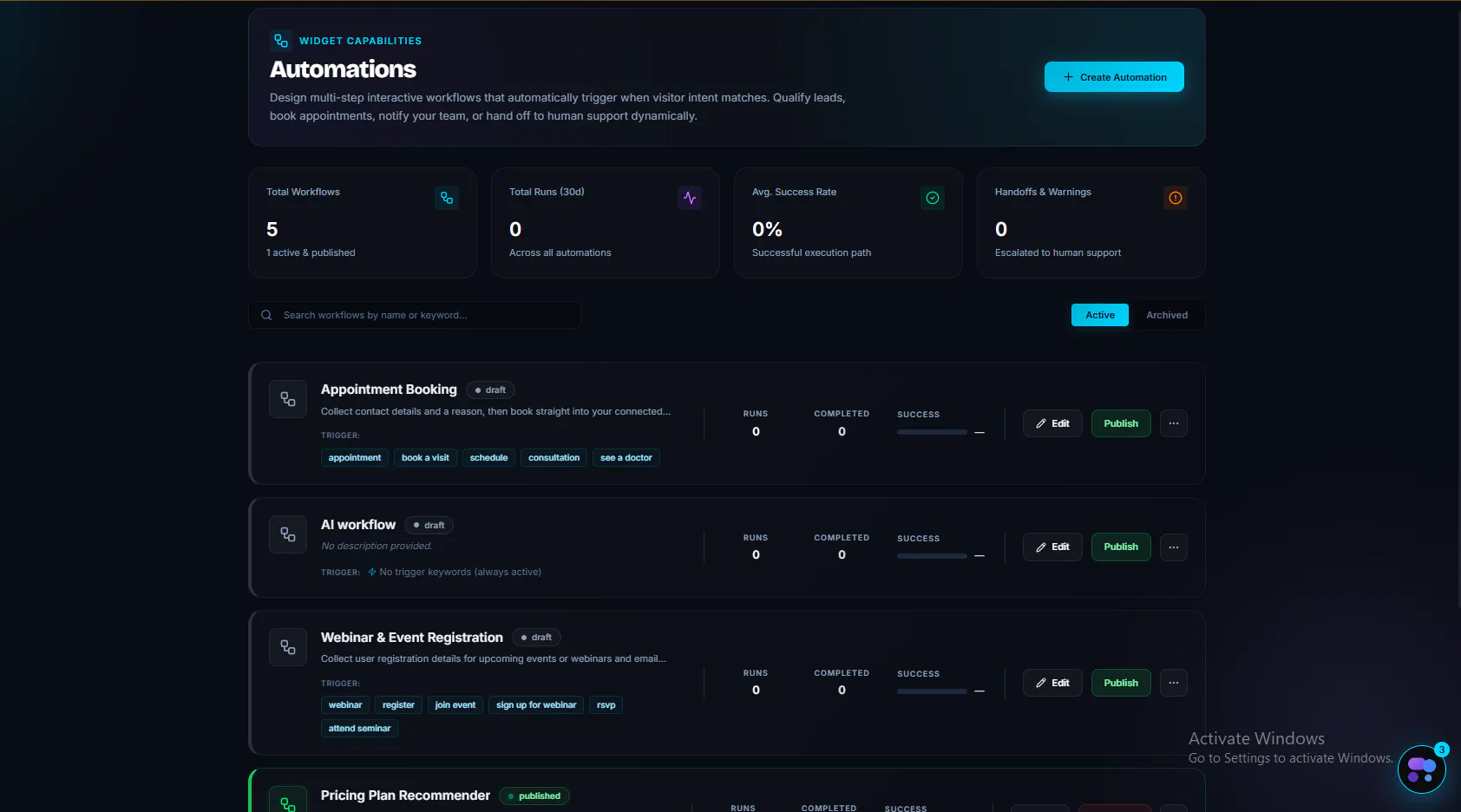This screenshot has height=812, width=1461.
Task: Click the 'register' trigger tag
Action: (x=398, y=704)
